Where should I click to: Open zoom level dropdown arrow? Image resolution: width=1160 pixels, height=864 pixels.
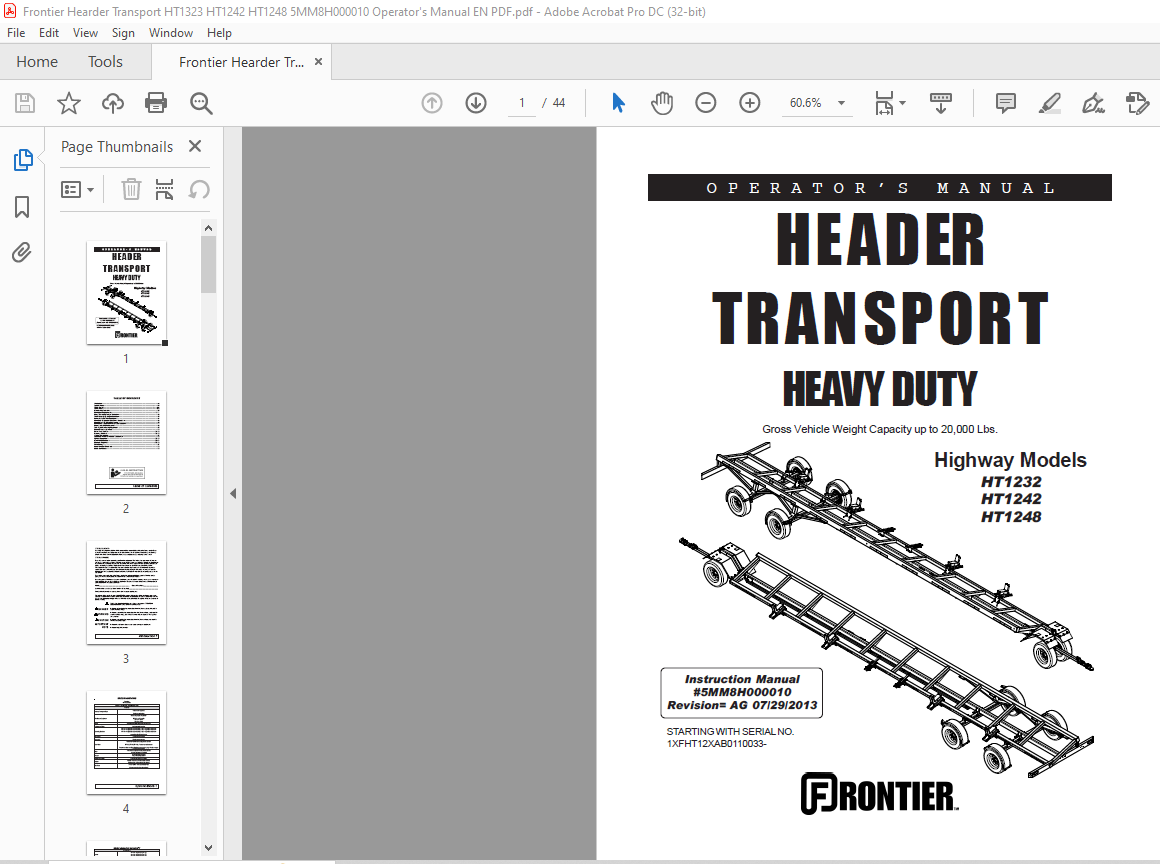(x=841, y=103)
